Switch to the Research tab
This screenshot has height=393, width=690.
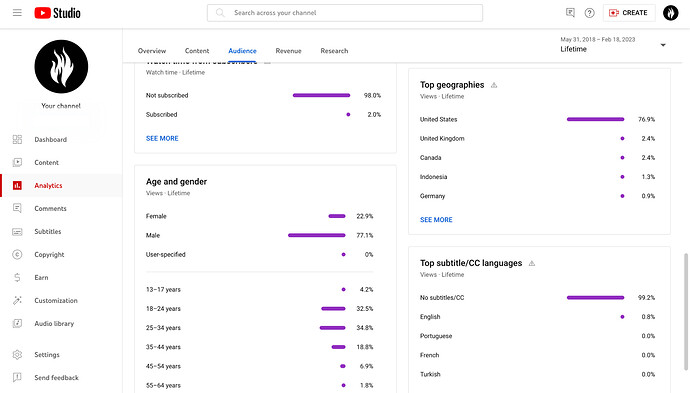334,51
